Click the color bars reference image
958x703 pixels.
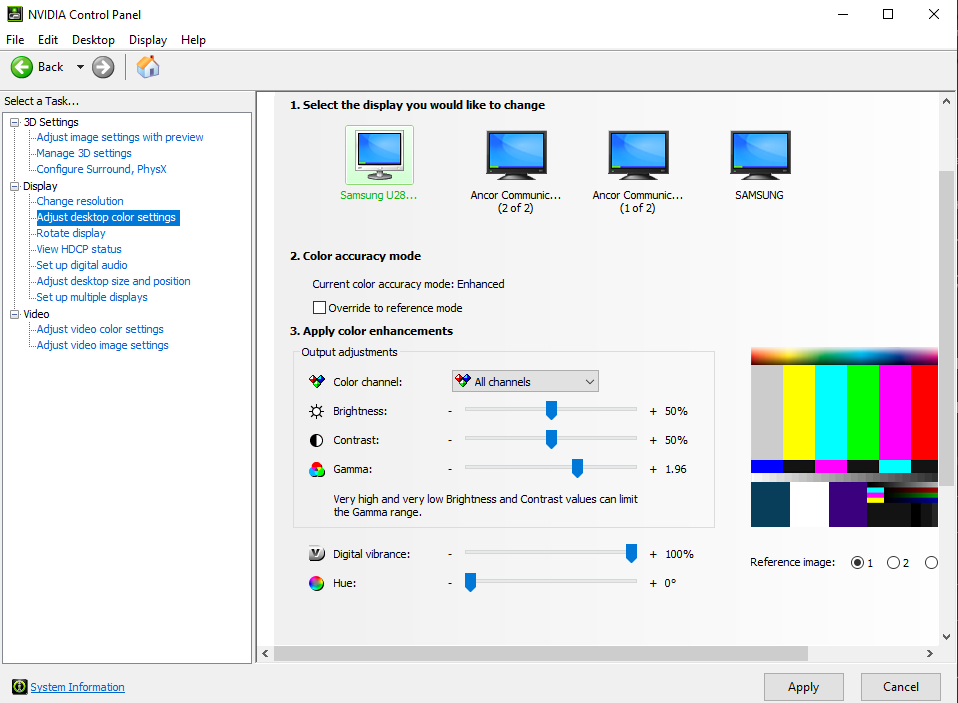pyautogui.click(x=844, y=437)
